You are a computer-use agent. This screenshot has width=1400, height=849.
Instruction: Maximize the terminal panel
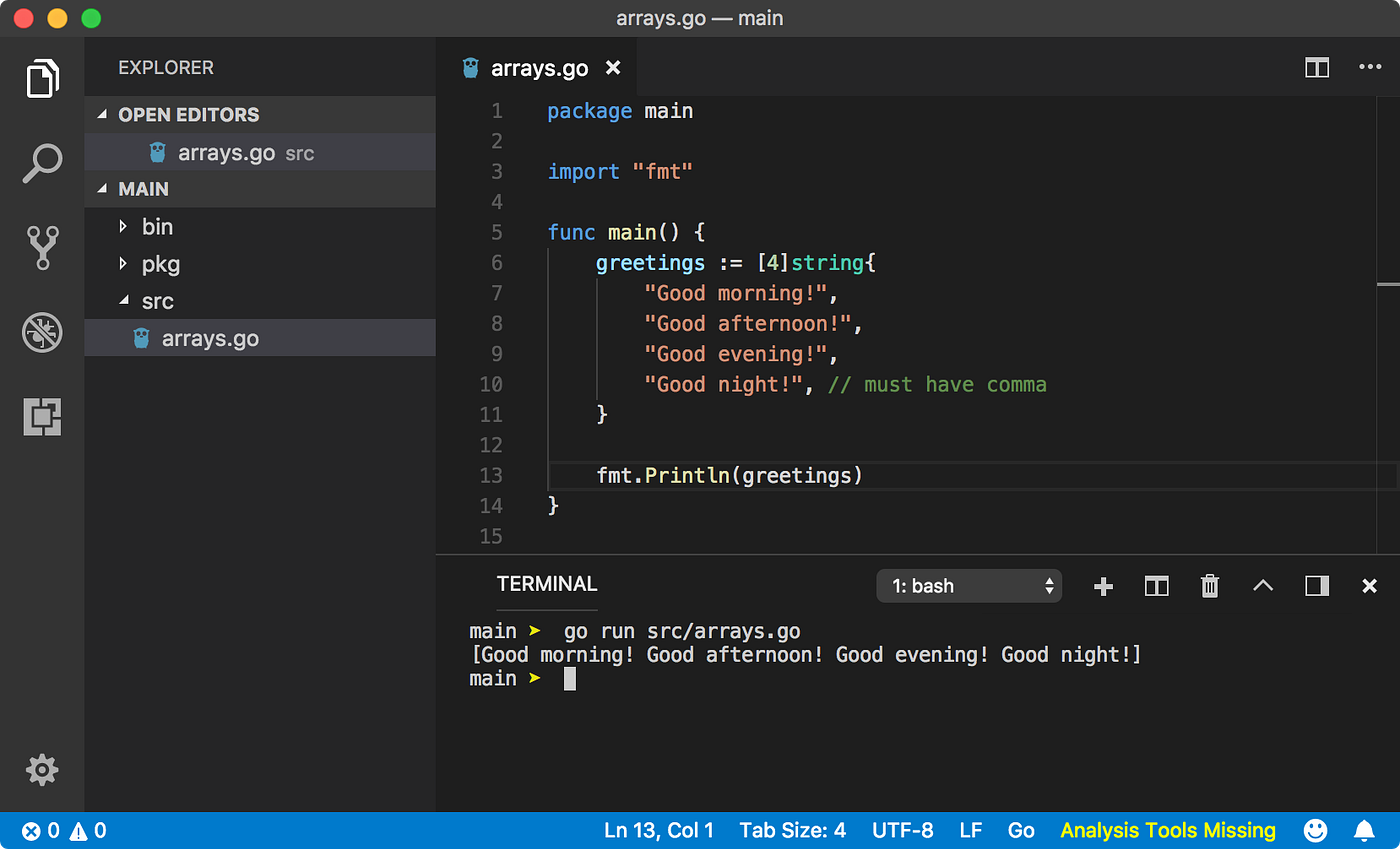pos(1262,586)
